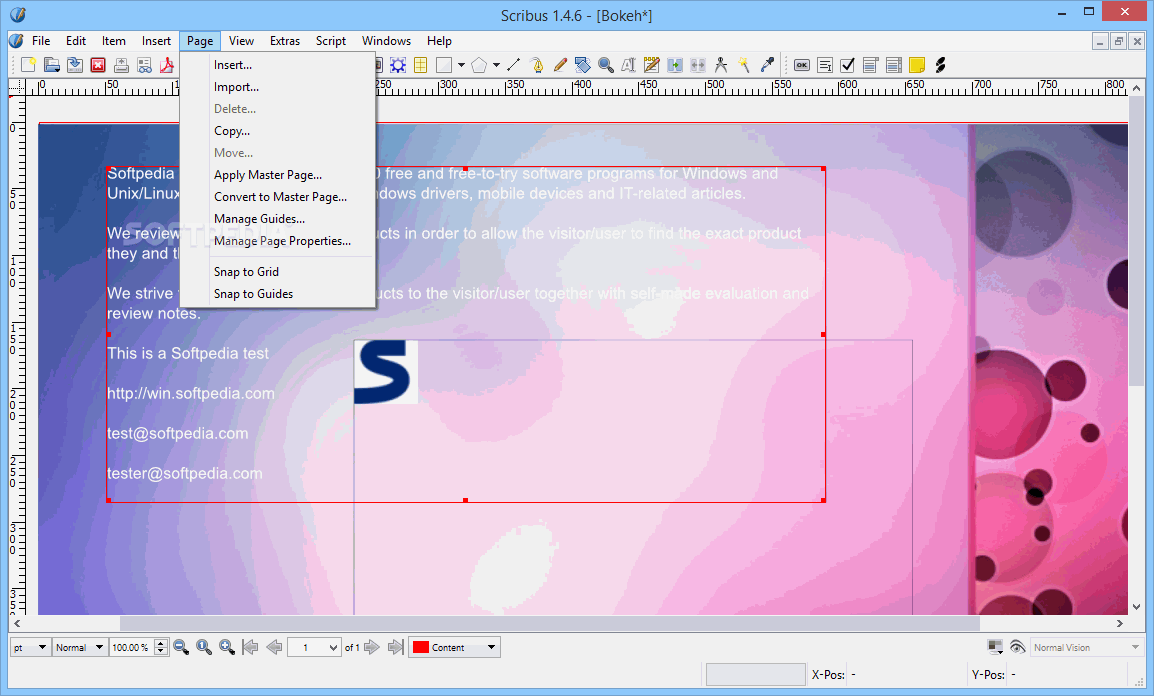
Task: Select the Edit Contents of Frame tool
Action: click(629, 65)
